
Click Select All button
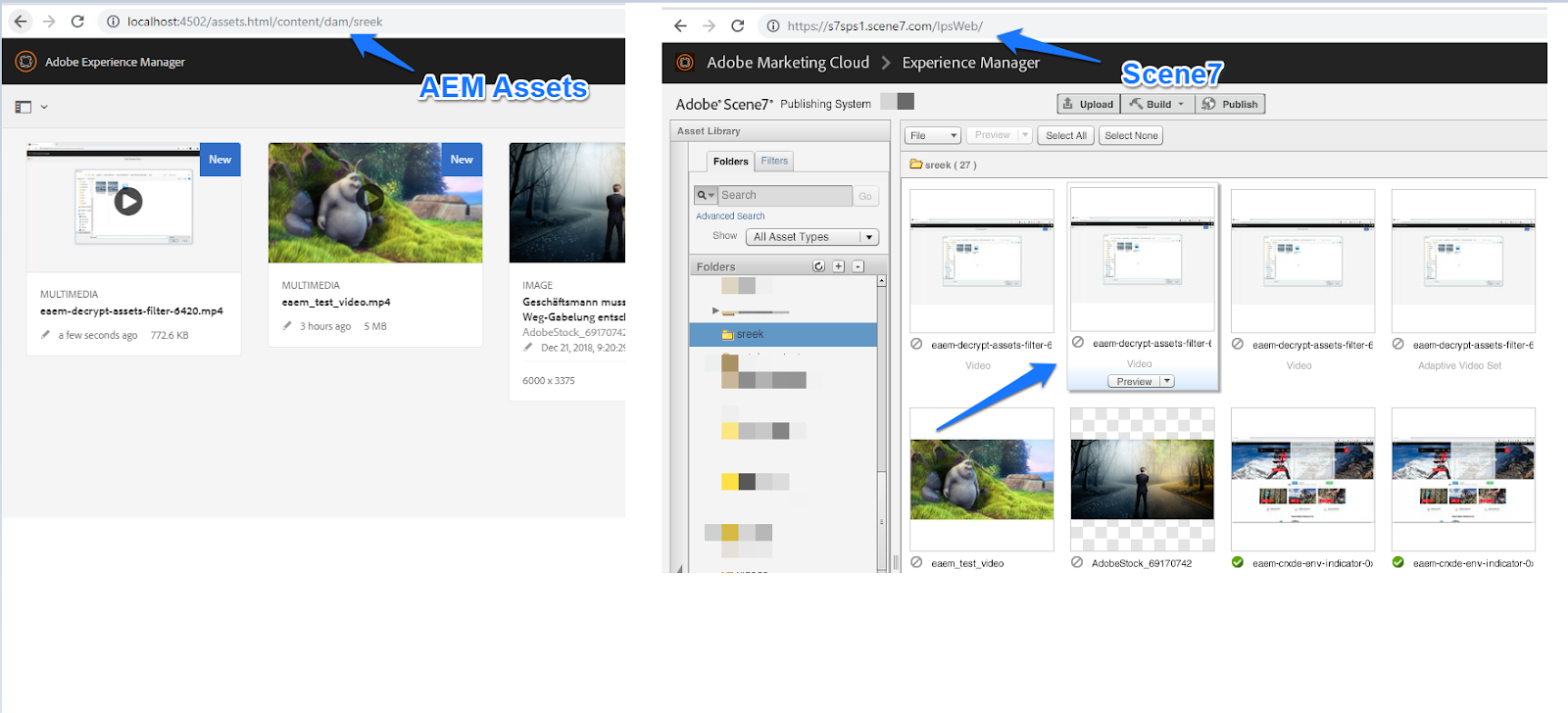[1065, 135]
